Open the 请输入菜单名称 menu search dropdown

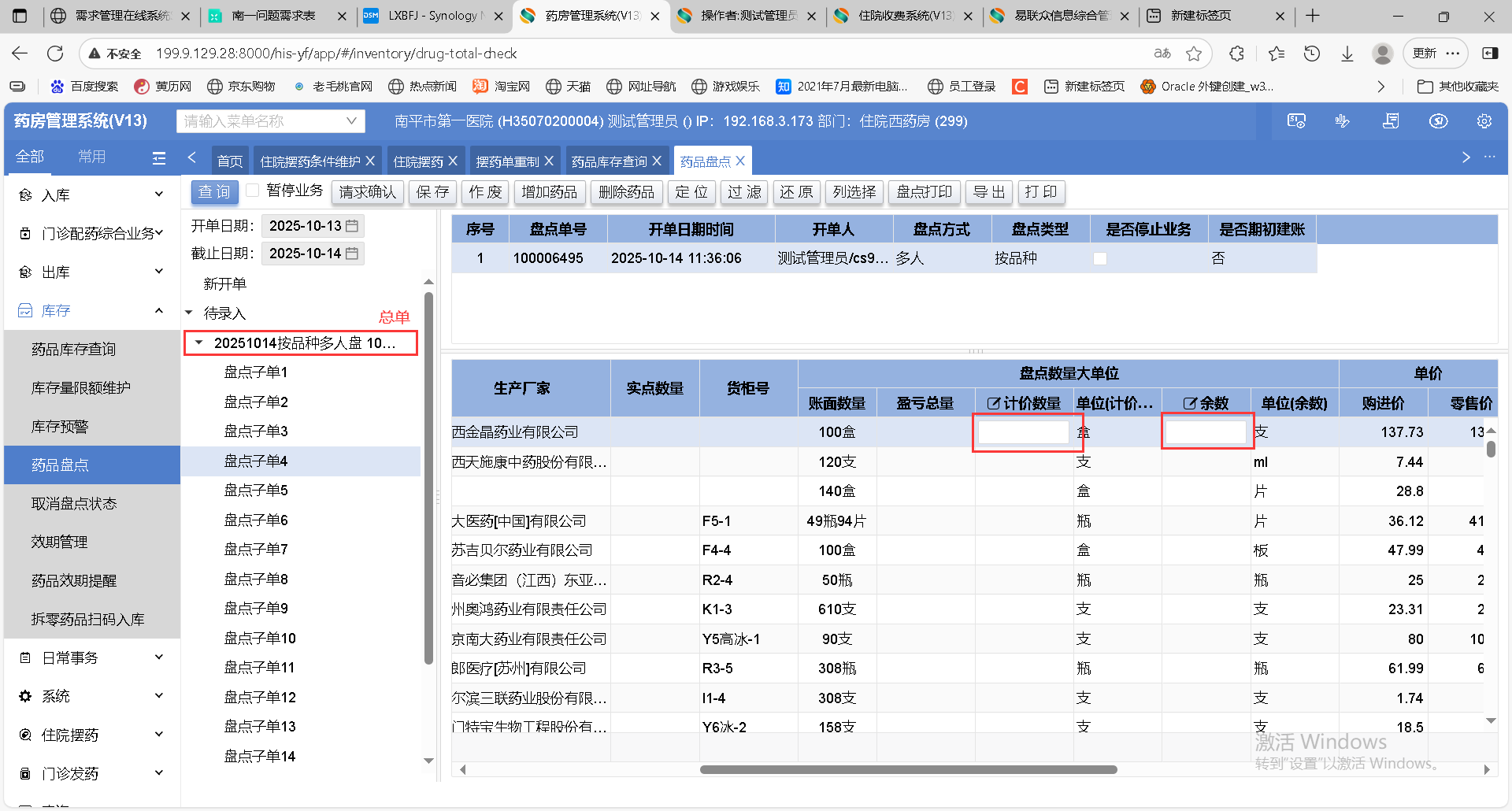(271, 121)
